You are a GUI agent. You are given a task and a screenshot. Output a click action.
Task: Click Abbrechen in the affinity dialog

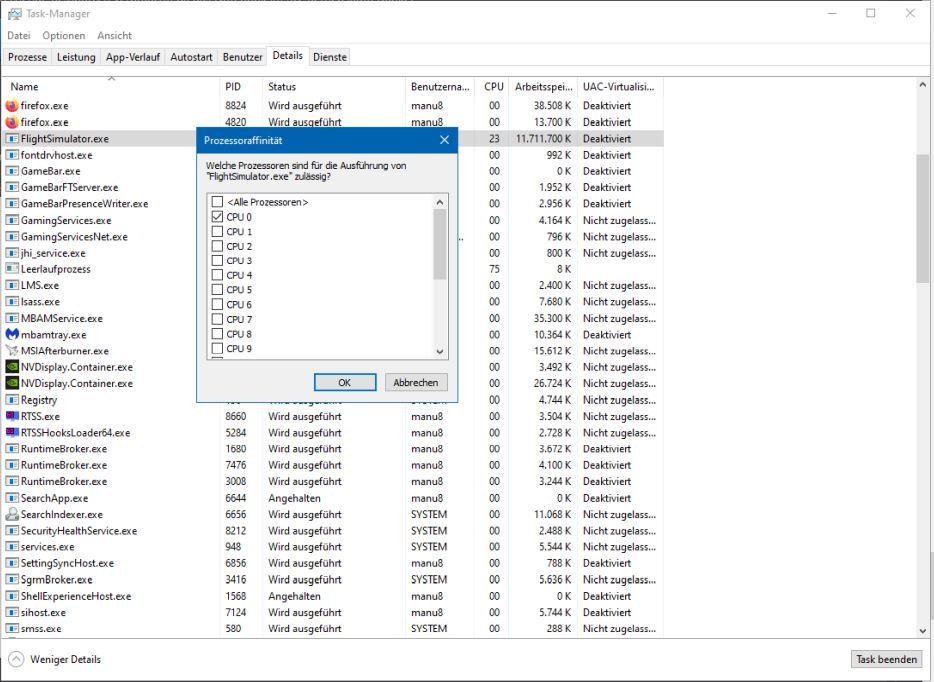click(x=416, y=382)
